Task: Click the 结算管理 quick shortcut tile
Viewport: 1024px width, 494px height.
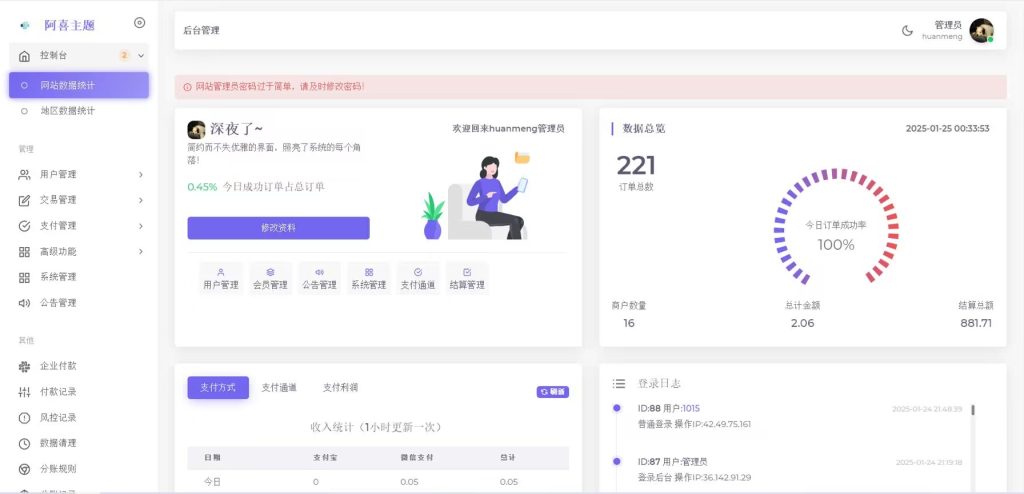Action: tap(466, 278)
